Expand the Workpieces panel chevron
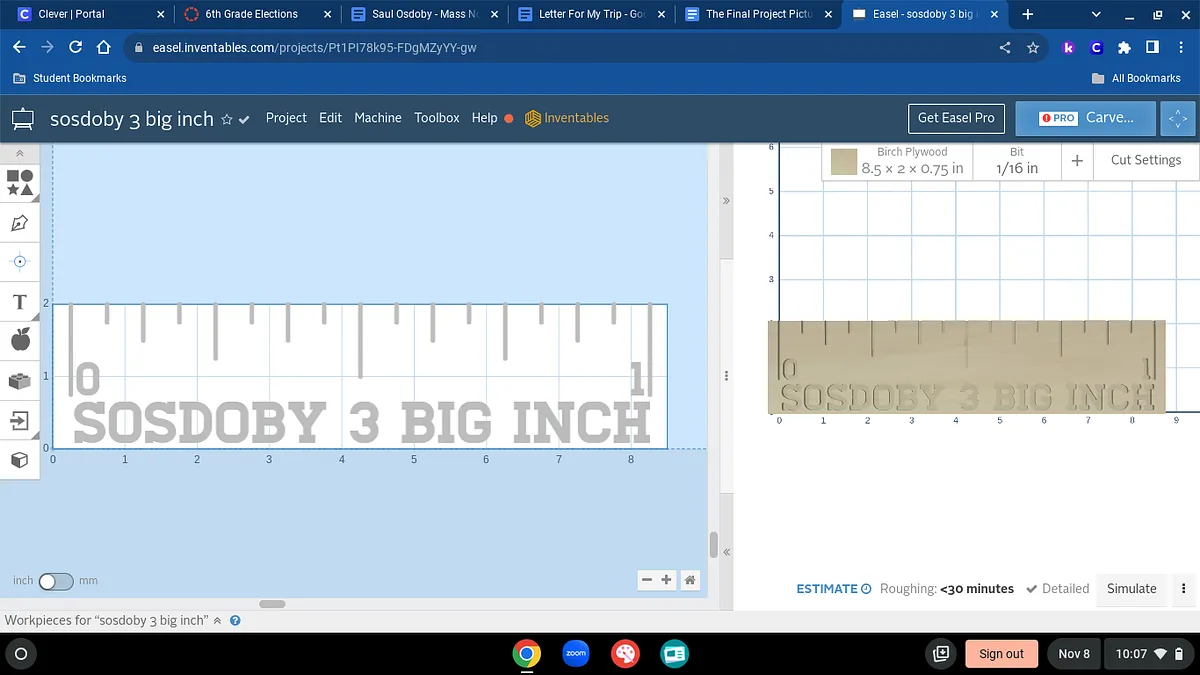 point(217,620)
